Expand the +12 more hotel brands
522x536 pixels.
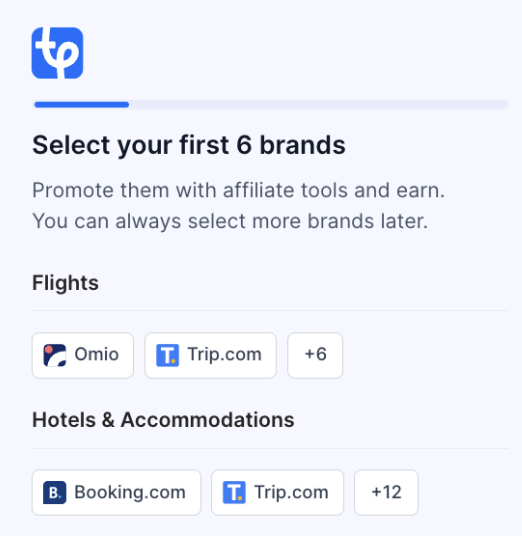[386, 492]
